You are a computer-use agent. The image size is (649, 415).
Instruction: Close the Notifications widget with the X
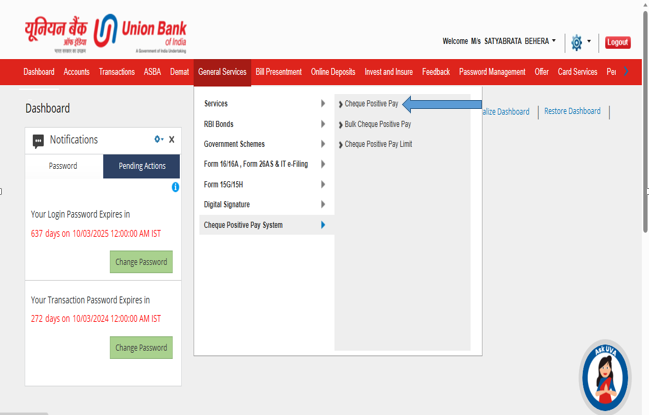point(172,140)
